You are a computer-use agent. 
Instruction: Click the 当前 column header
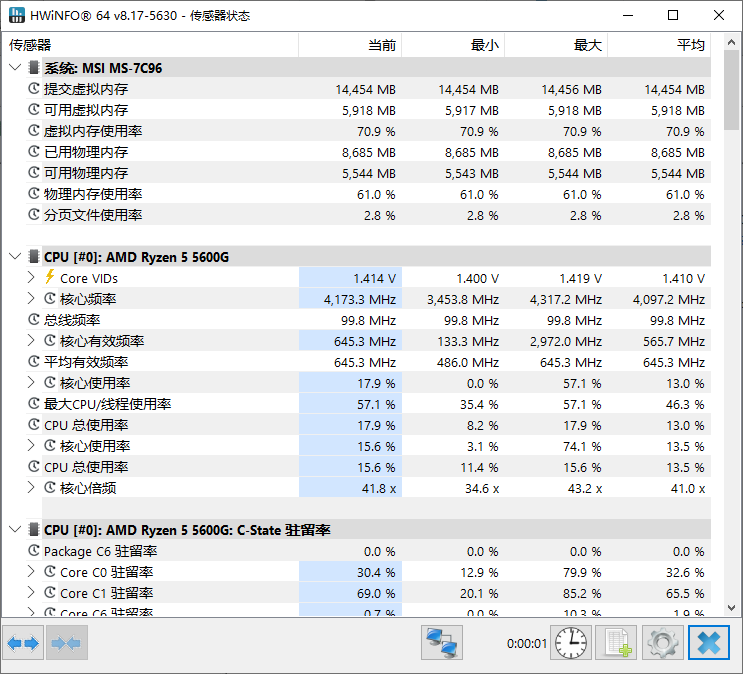pyautogui.click(x=350, y=45)
